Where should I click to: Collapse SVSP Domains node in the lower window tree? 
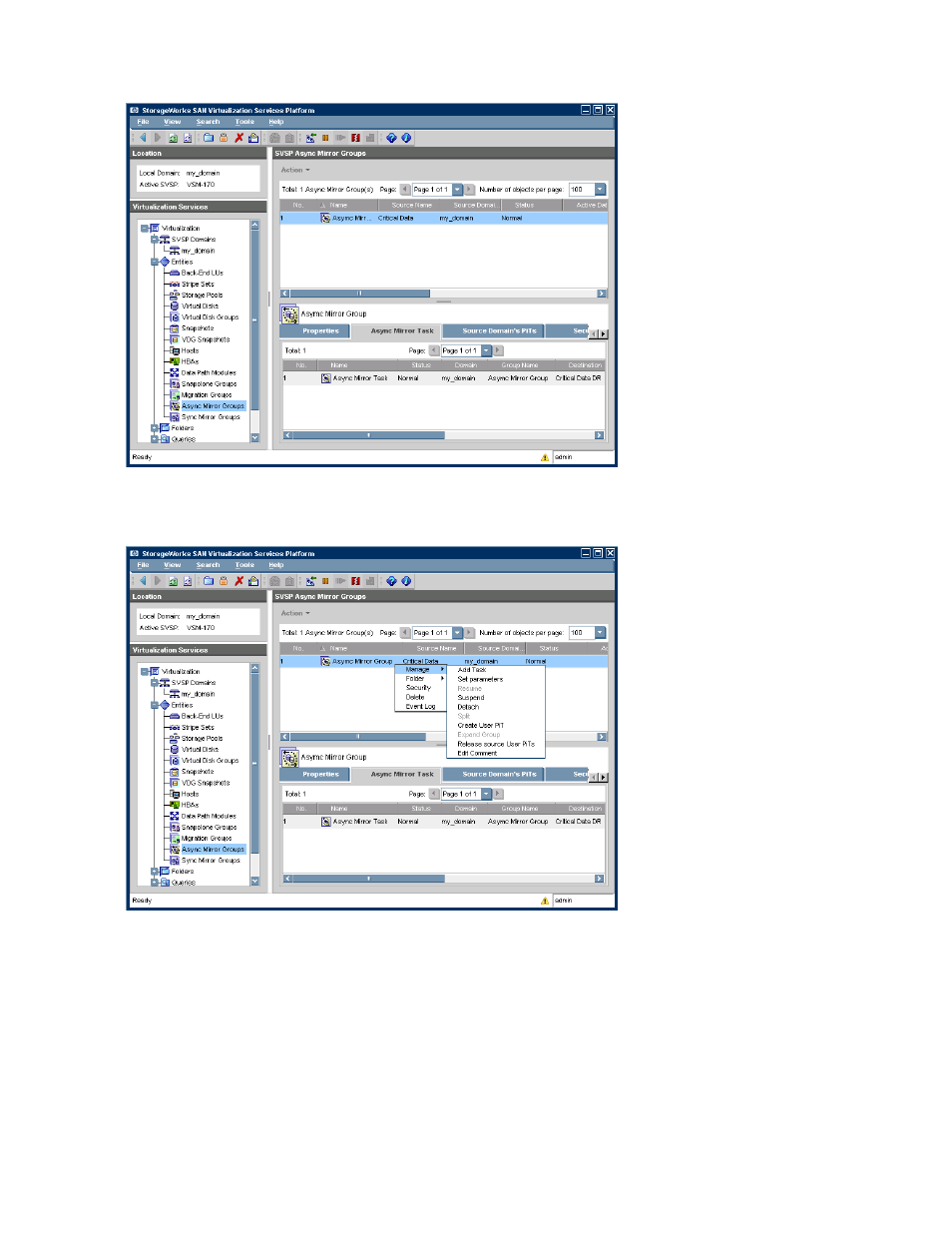pyautogui.click(x=155, y=683)
